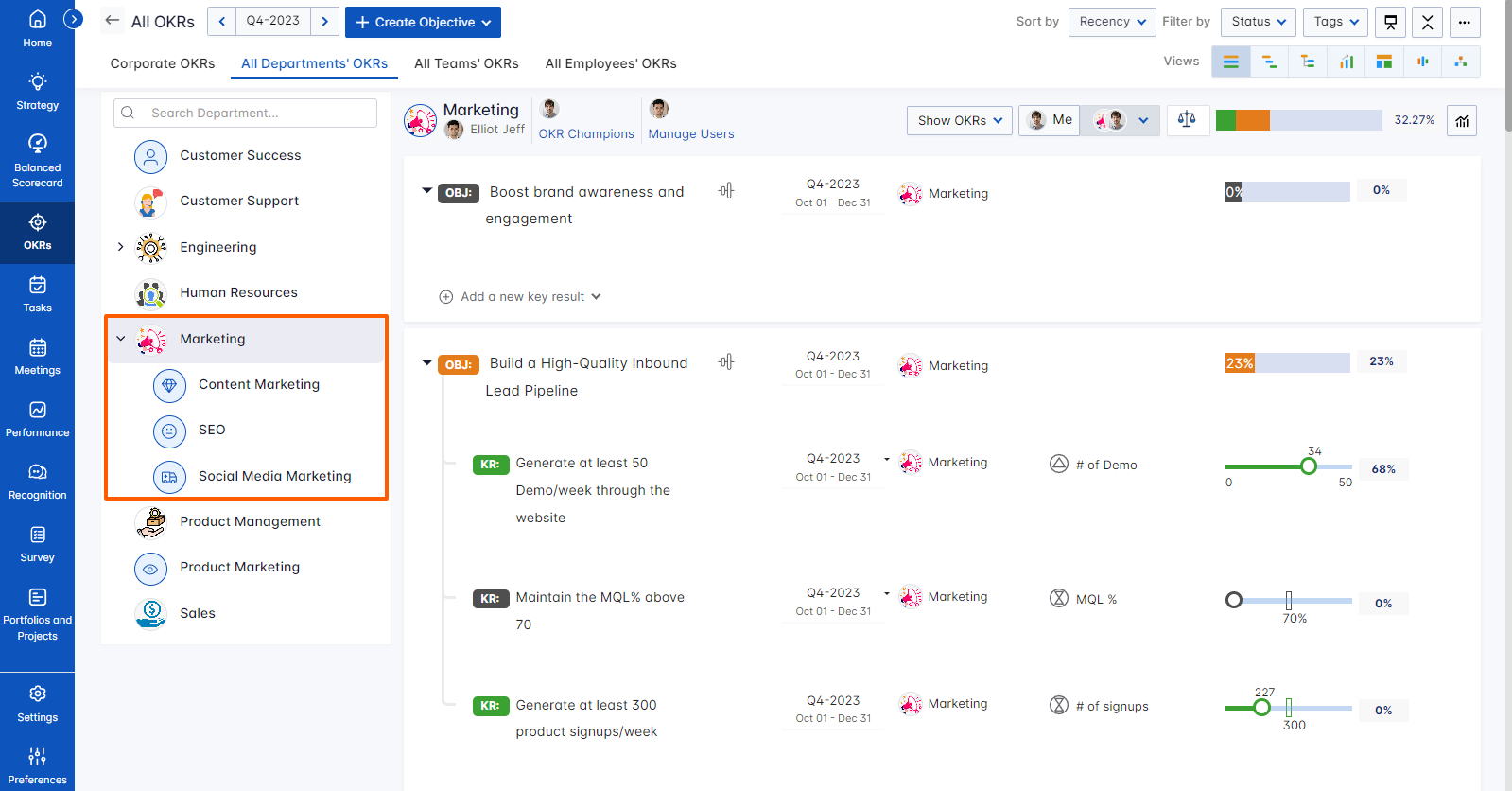The image size is (1512, 791).
Task: Open the team avatars filter dropdown
Action: pos(1121,120)
